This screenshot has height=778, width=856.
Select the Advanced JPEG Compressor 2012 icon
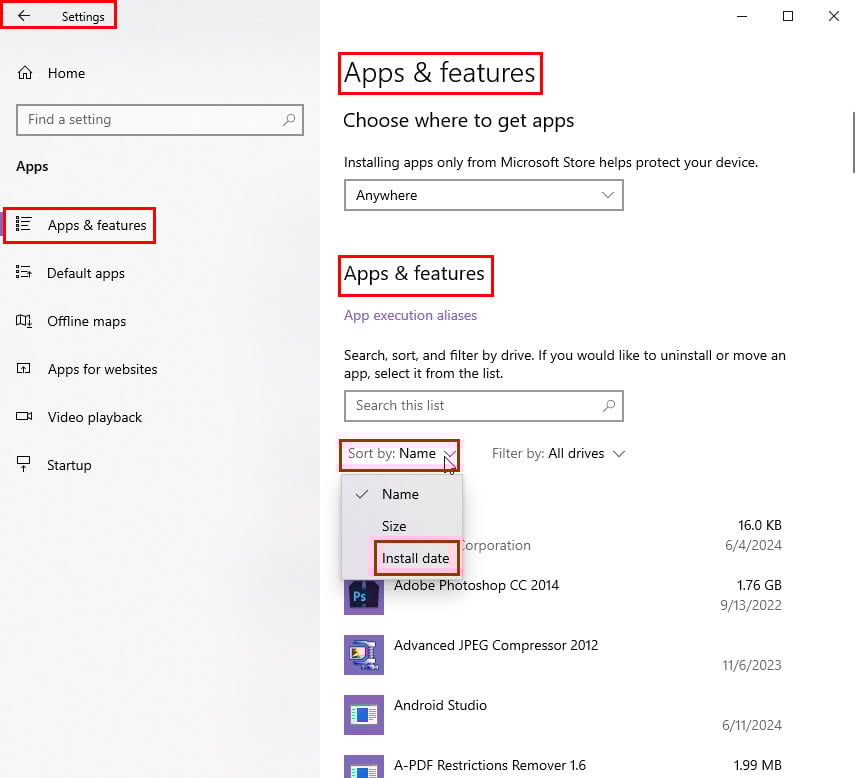tap(364, 655)
